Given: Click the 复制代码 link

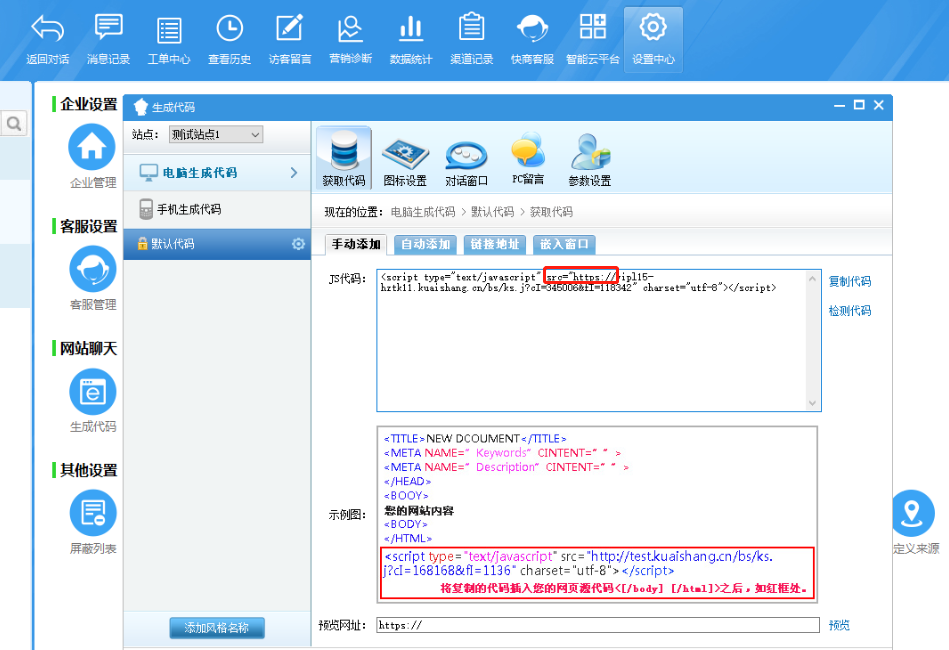Looking at the screenshot, I should [850, 281].
